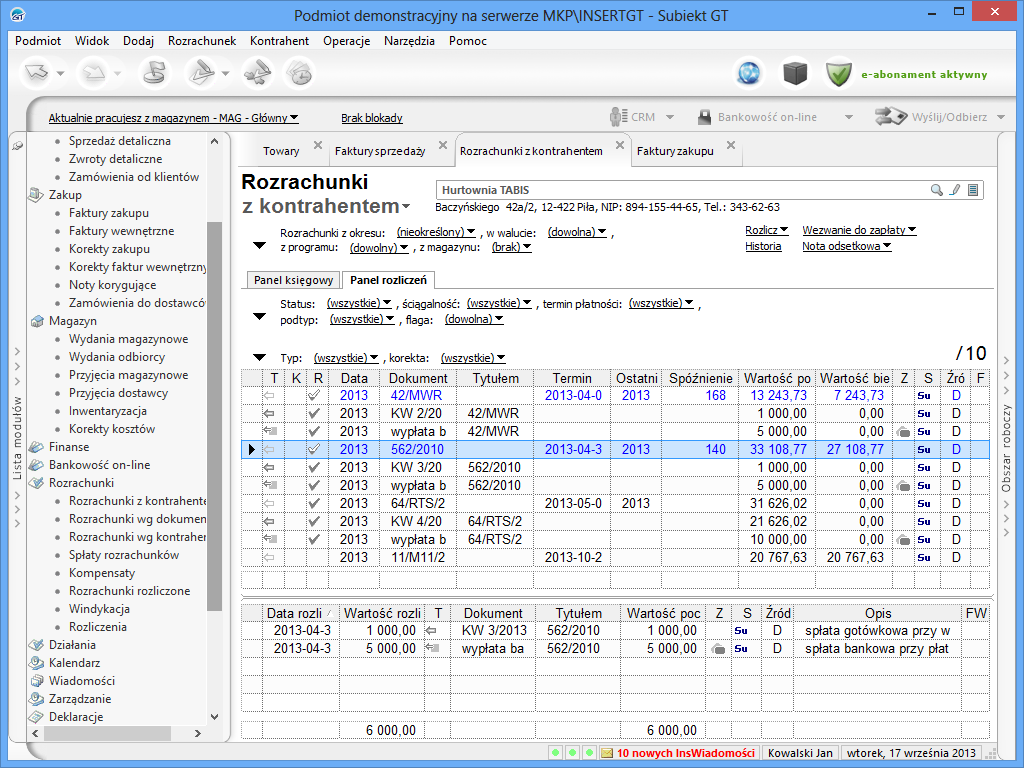The image size is (1024, 768).
Task: Click the globe internet icon in the toolbar
Action: (x=748, y=73)
